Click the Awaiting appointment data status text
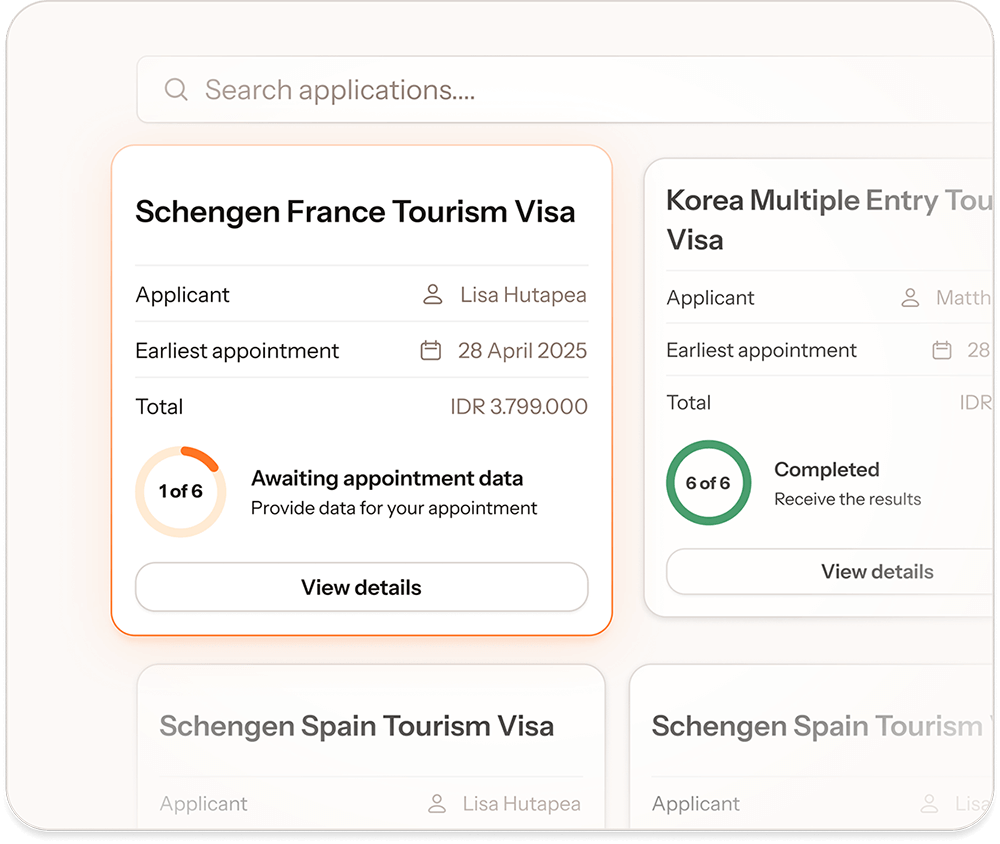 387,479
